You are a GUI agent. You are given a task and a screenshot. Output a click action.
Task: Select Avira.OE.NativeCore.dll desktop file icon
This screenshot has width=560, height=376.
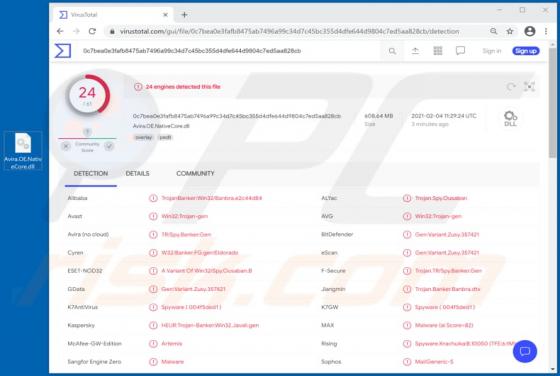click(x=23, y=151)
